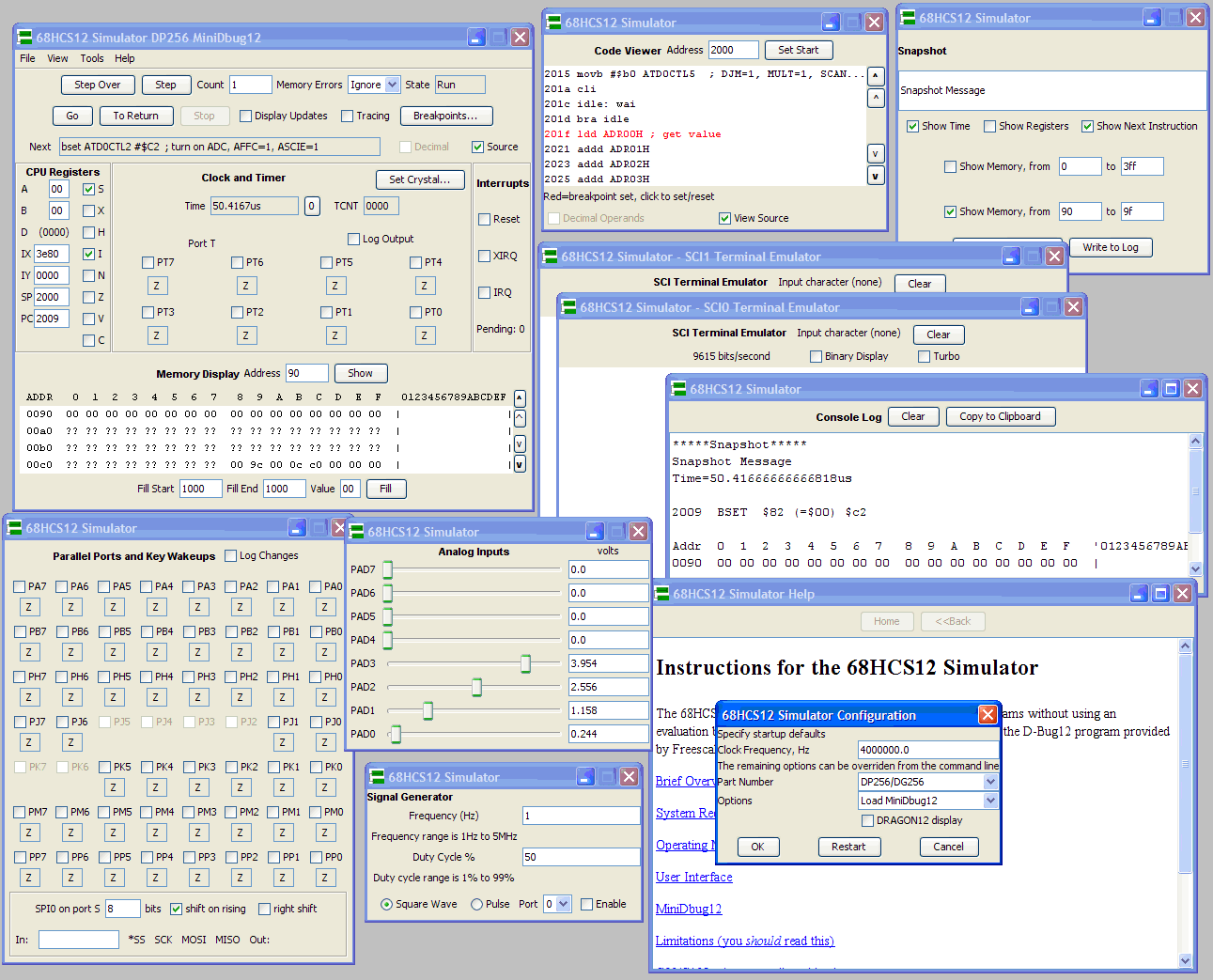This screenshot has width=1213, height=980.
Task: Open the Tools menu
Action: [x=92, y=58]
